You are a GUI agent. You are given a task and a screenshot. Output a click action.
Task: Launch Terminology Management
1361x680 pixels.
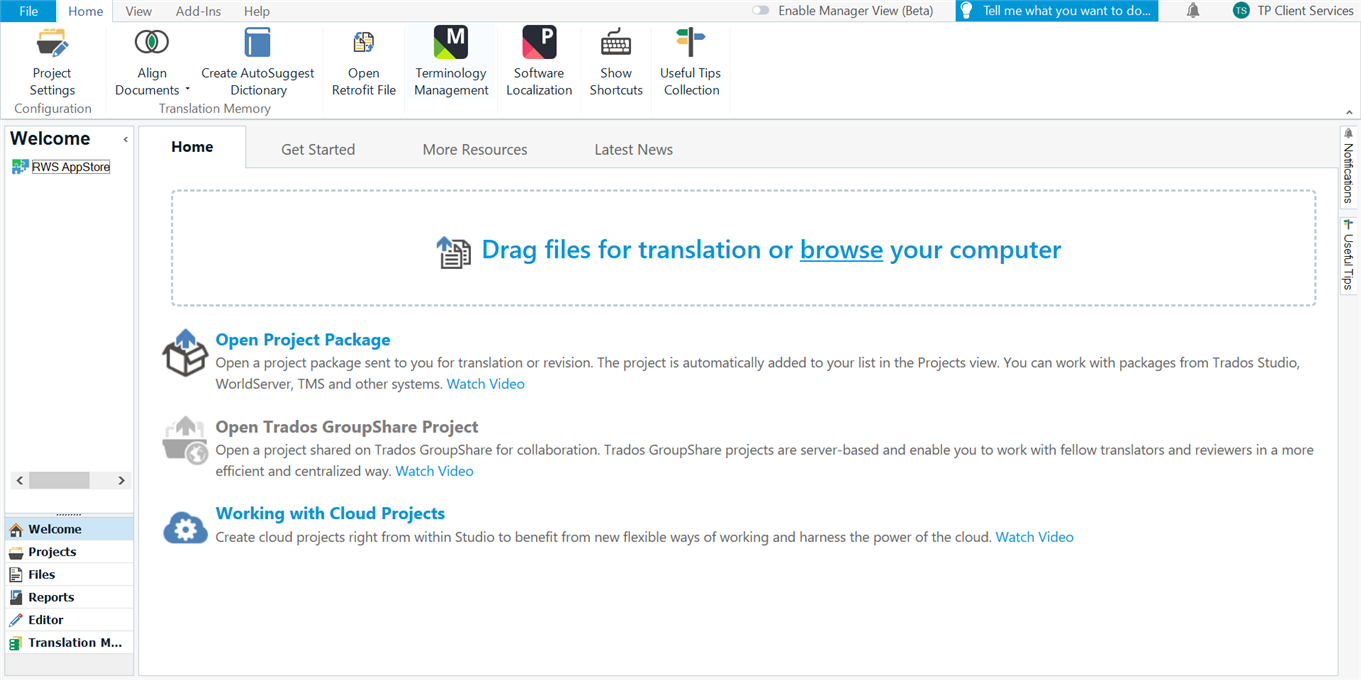(451, 63)
